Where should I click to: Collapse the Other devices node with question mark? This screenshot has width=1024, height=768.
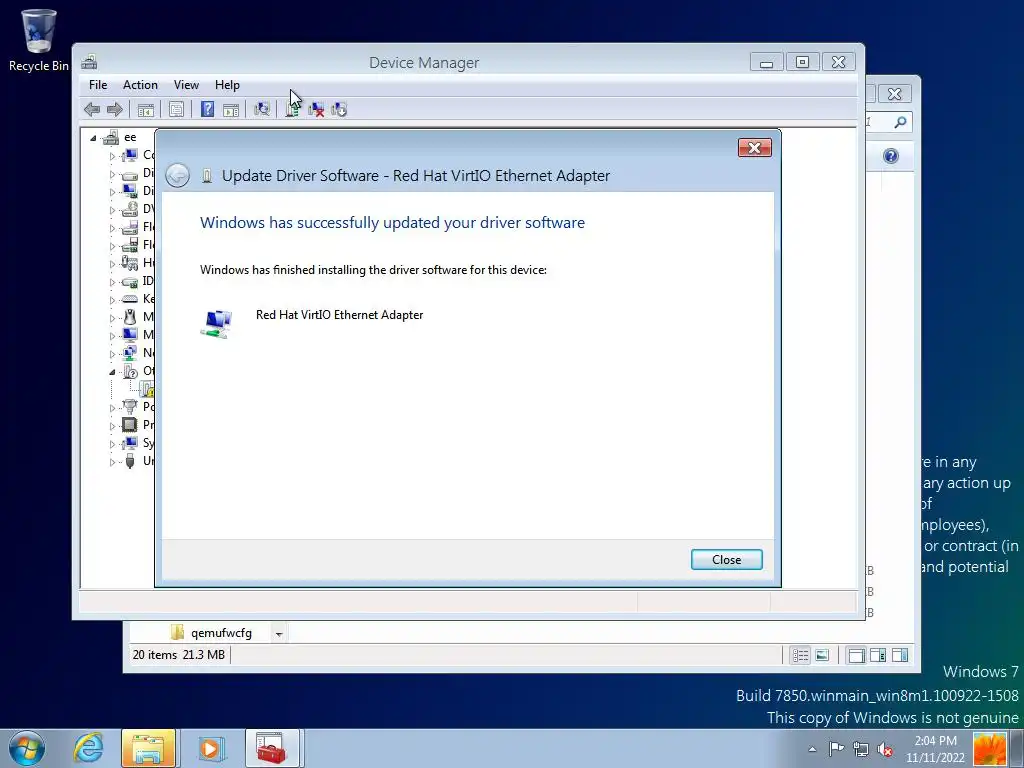coord(112,372)
